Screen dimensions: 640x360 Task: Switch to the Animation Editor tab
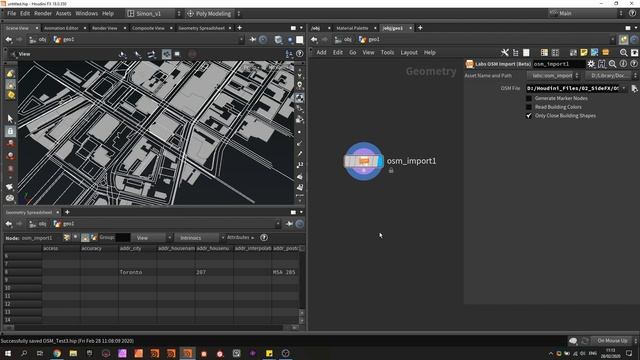[x=61, y=28]
